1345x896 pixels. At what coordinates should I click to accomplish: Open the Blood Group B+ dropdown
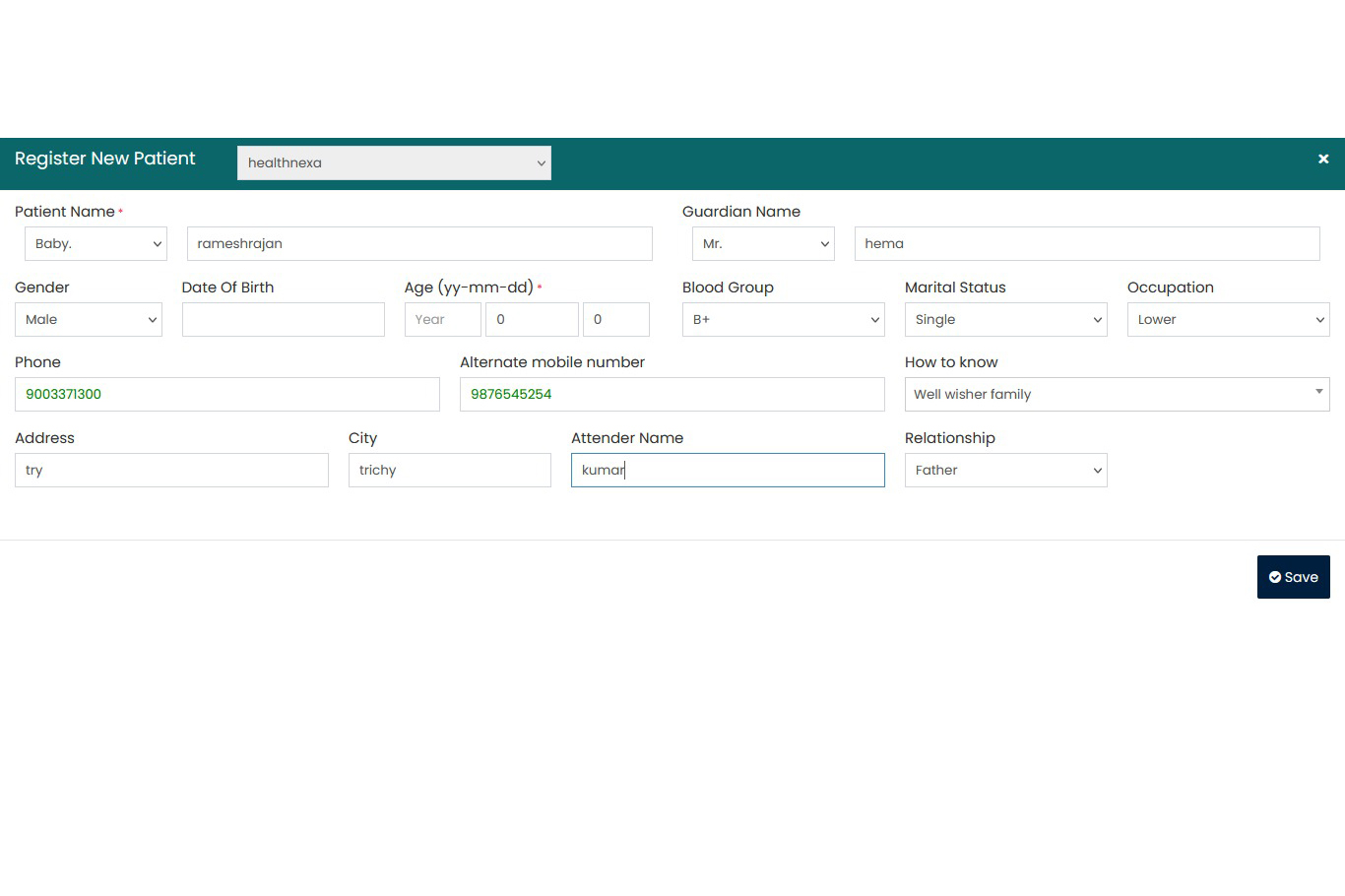click(783, 320)
